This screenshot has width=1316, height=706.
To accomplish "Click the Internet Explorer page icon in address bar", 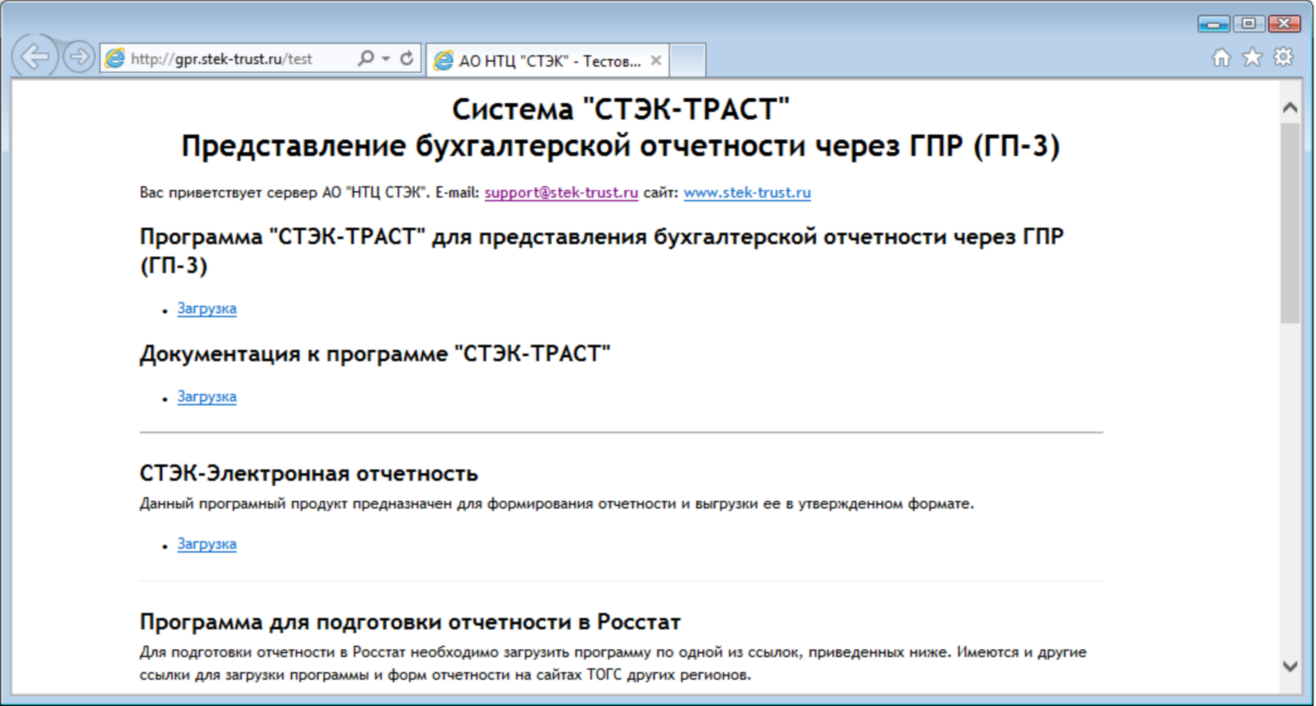I will pos(116,59).
